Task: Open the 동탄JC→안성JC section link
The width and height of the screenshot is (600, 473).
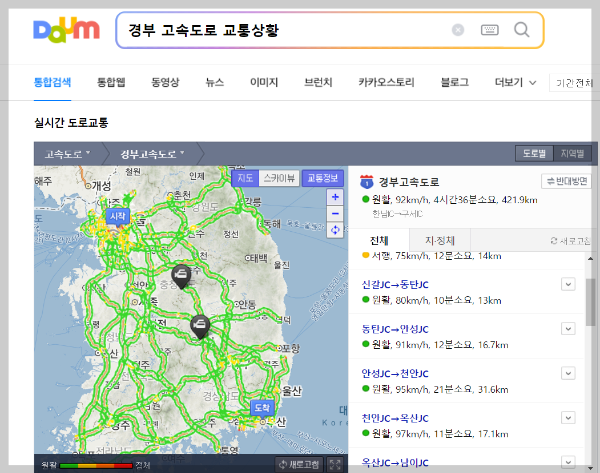Action: tap(395, 329)
